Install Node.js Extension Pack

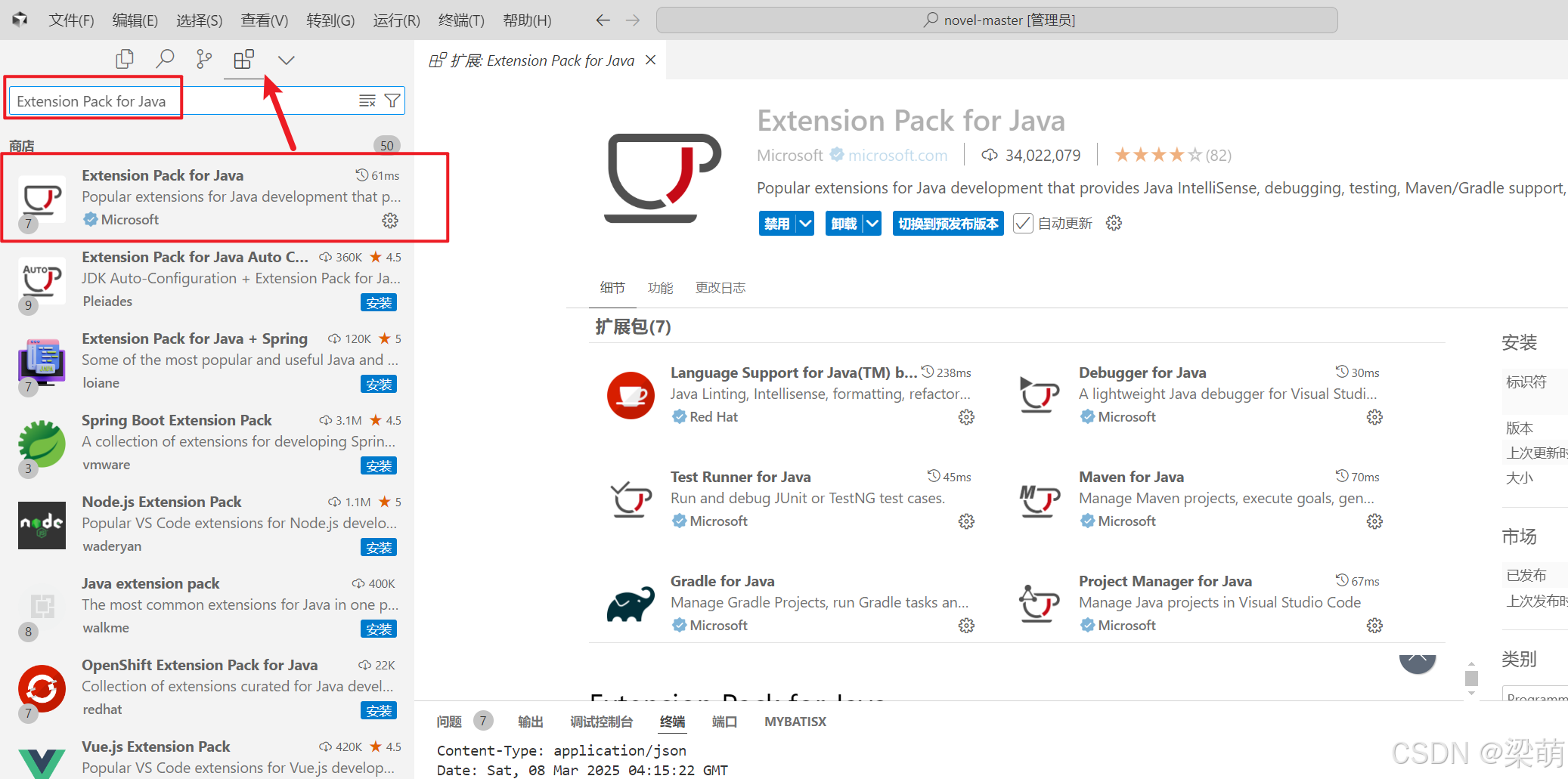[x=379, y=547]
